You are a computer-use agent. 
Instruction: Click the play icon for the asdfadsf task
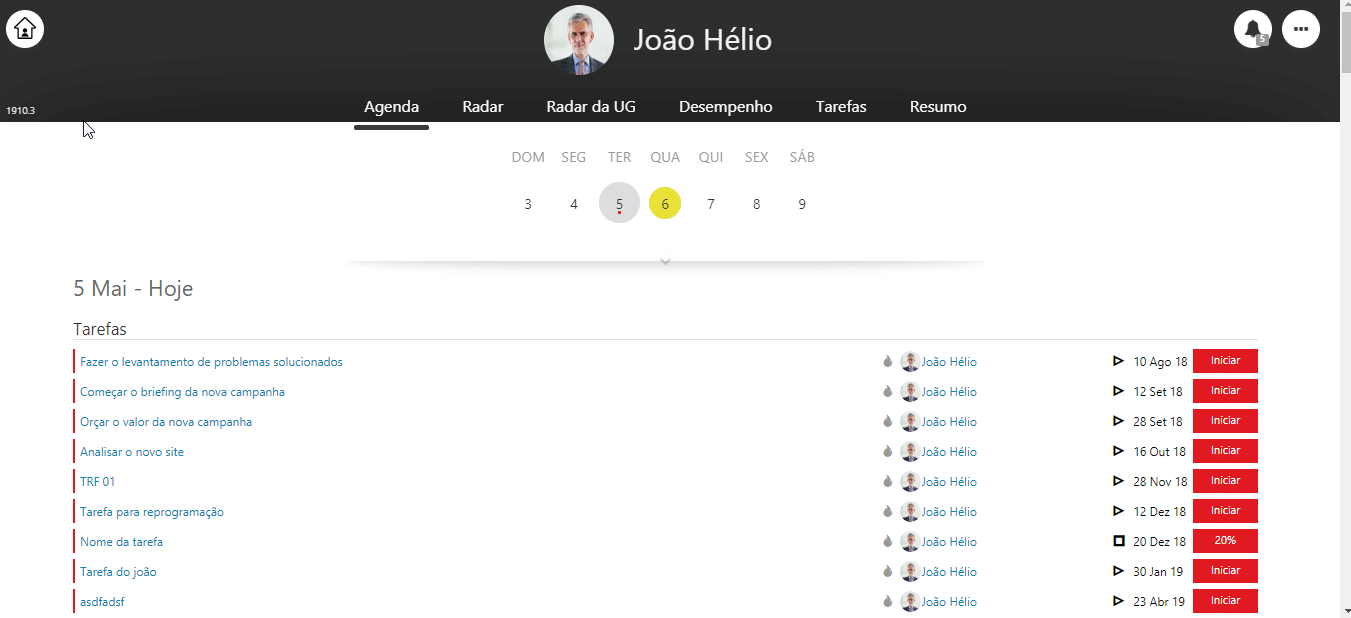click(1119, 601)
